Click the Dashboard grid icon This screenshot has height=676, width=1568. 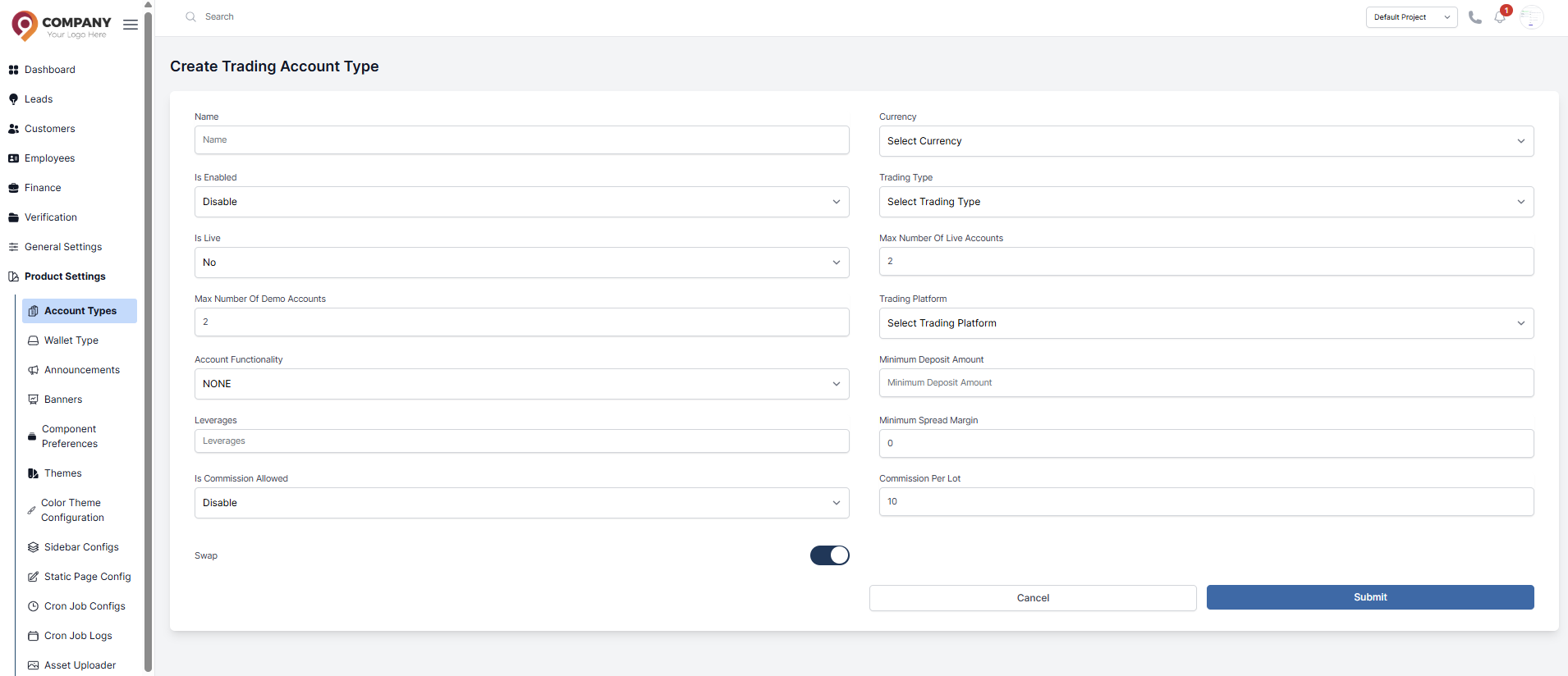click(13, 70)
